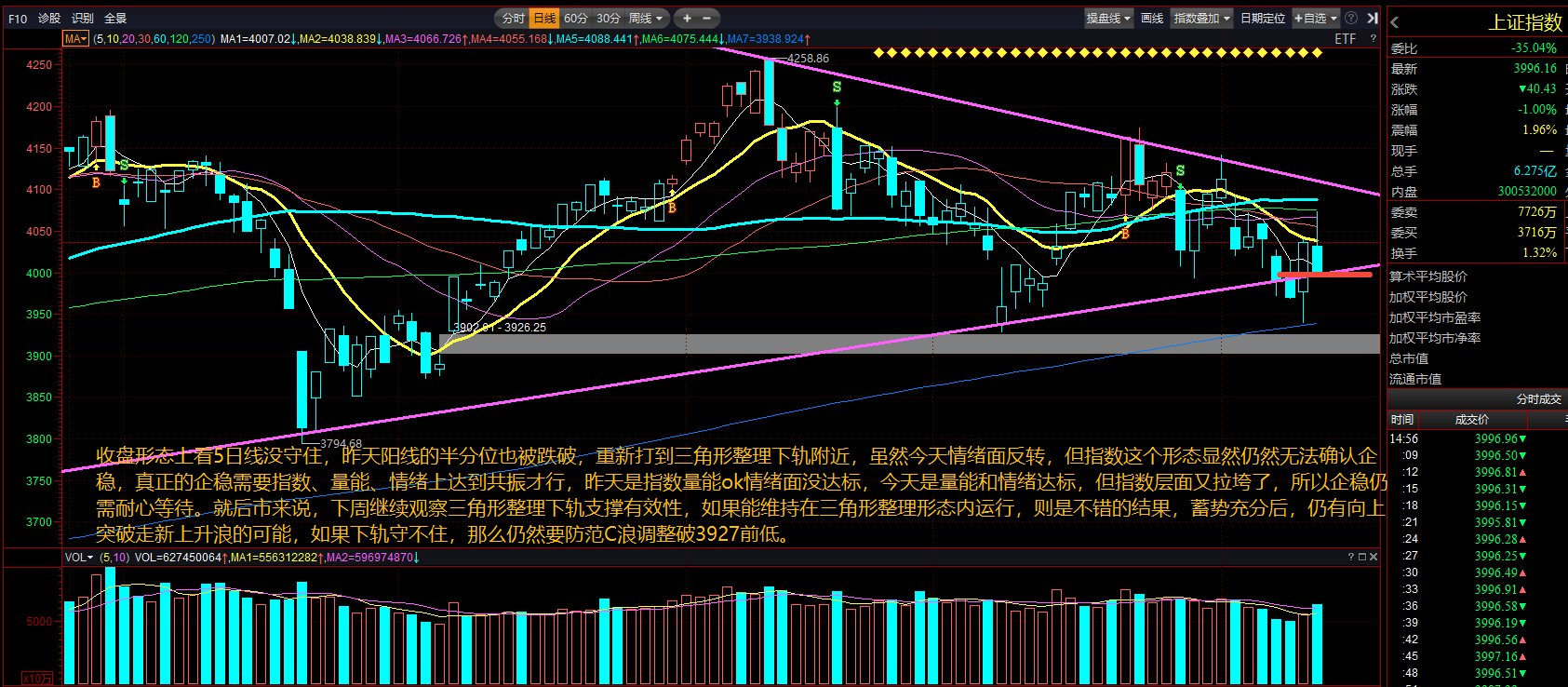Switch to 分时 intraday view
1568x687 pixels.
pos(513,18)
